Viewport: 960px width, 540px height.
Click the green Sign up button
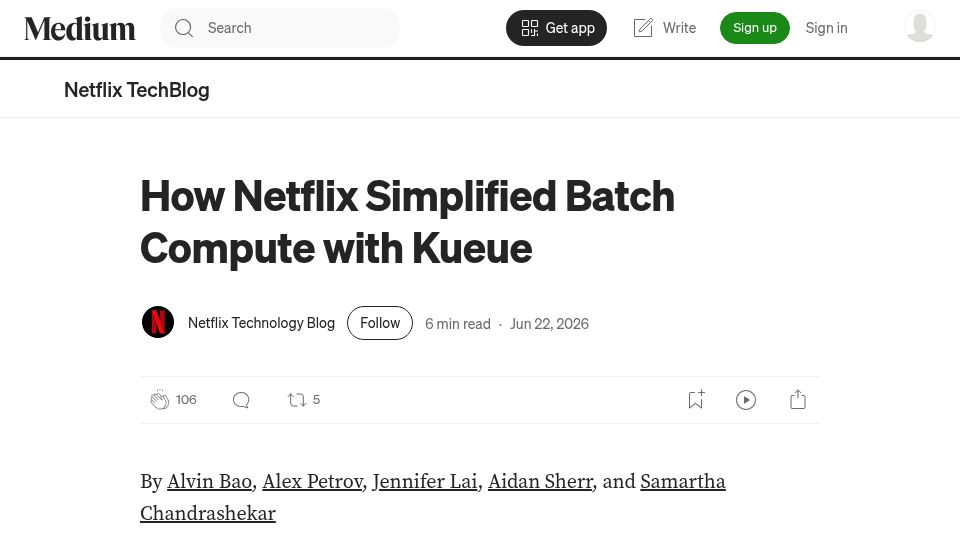(754, 28)
